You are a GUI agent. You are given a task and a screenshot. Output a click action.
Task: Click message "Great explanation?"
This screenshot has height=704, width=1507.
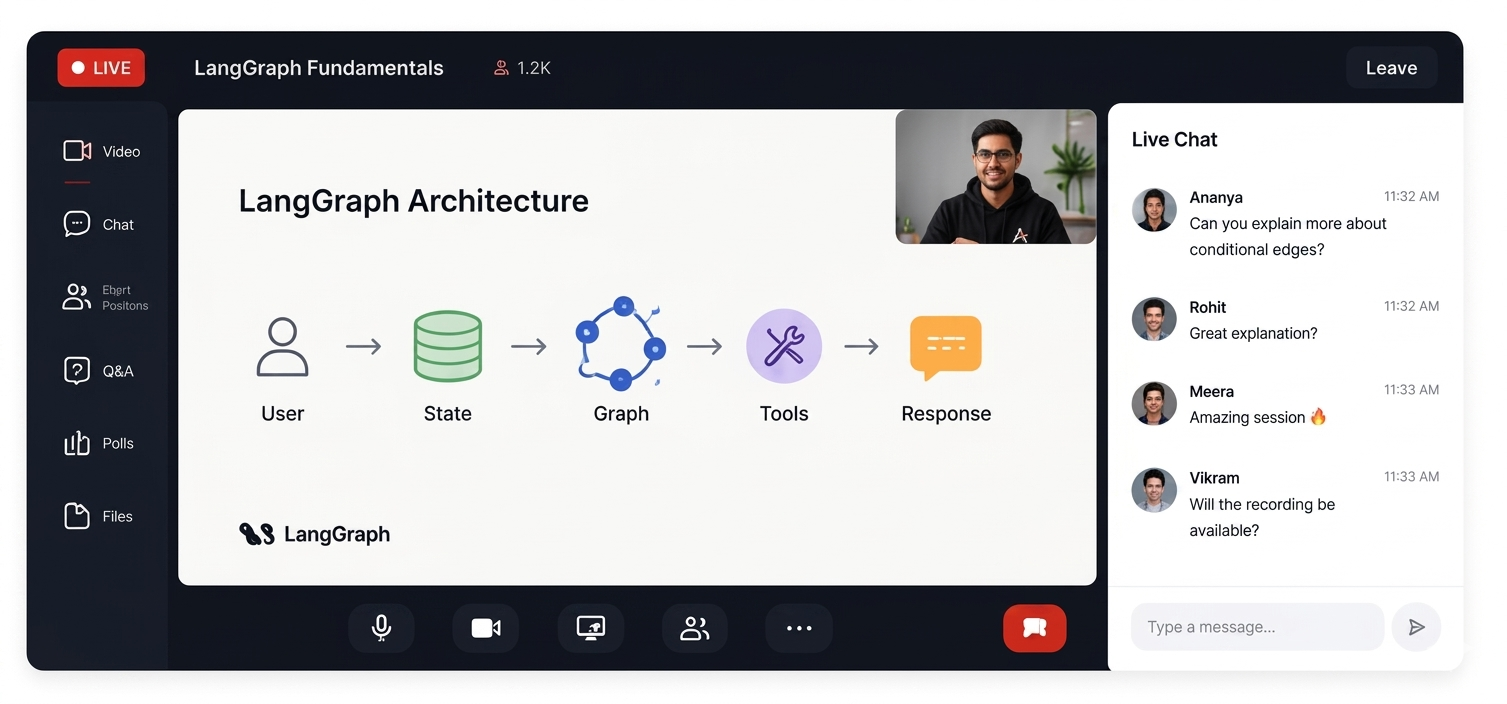[1253, 333]
